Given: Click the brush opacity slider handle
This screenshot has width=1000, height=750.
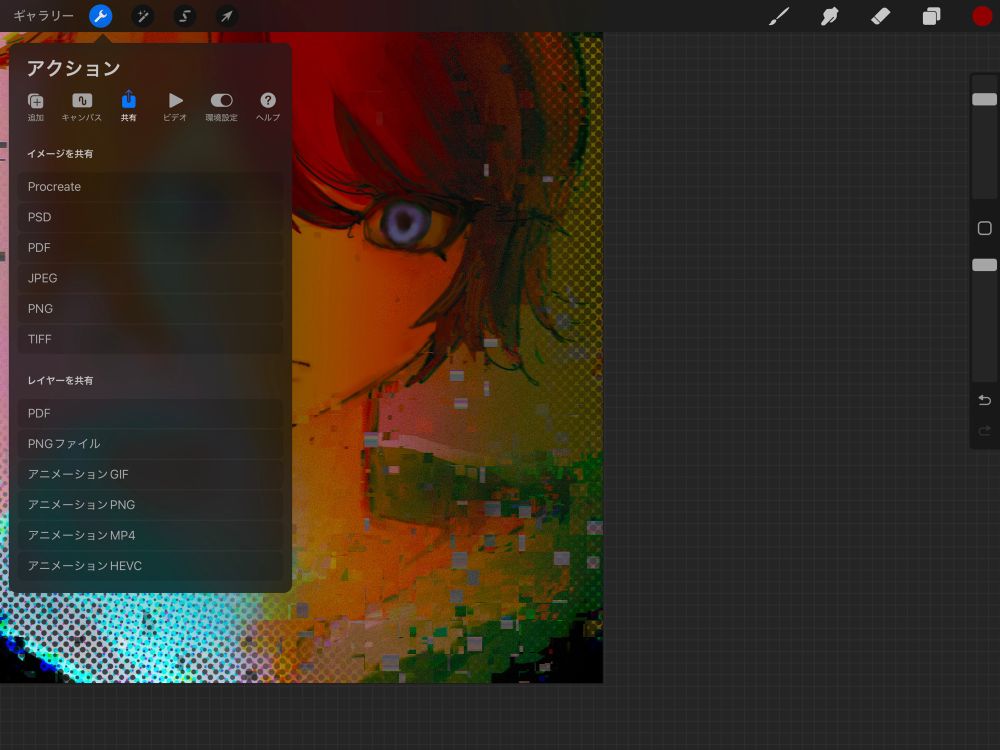Looking at the screenshot, I should 984,265.
